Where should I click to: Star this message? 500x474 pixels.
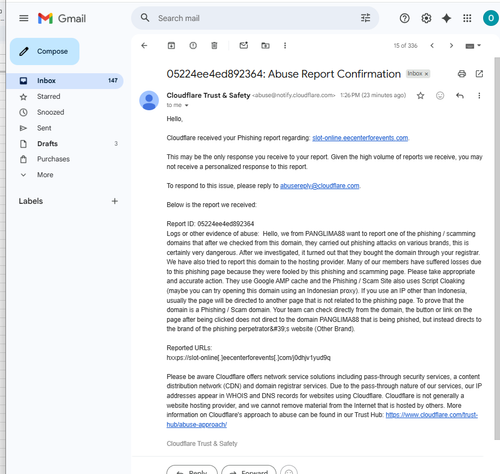pyautogui.click(x=421, y=96)
